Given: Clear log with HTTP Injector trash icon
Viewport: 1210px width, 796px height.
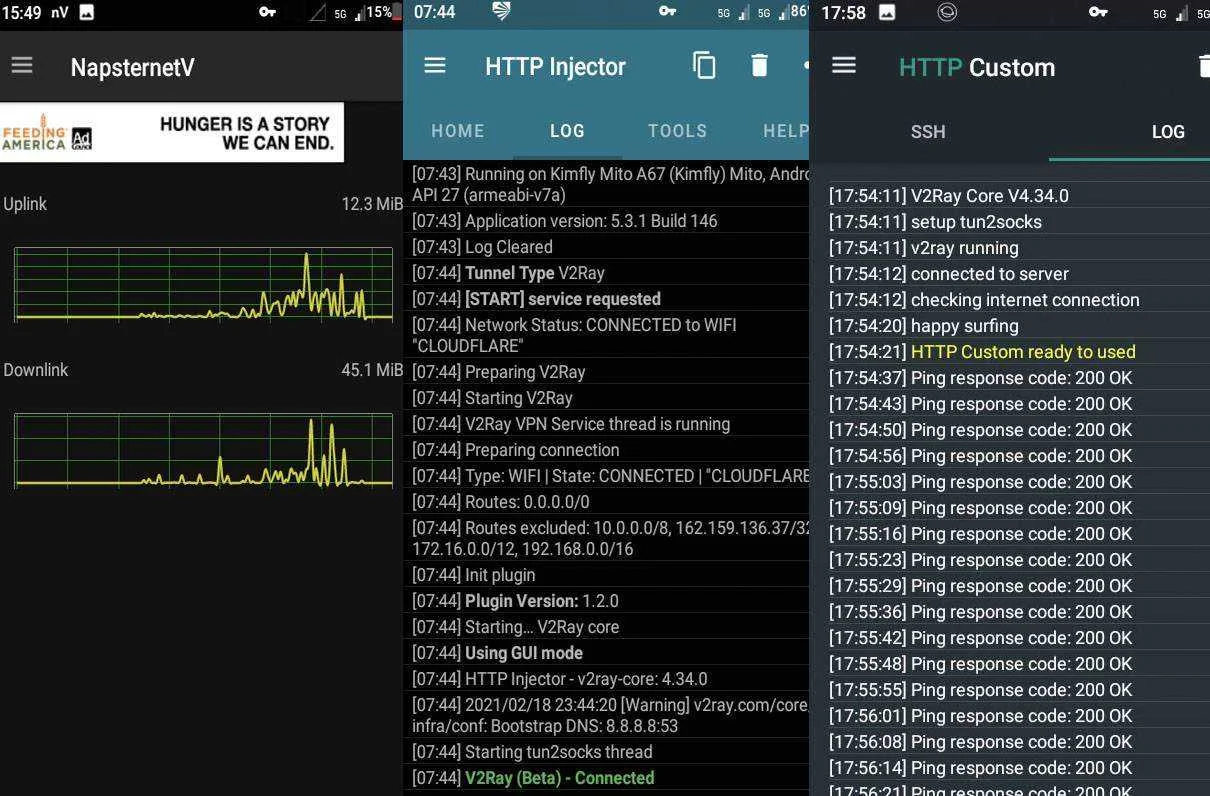Looking at the screenshot, I should (759, 66).
